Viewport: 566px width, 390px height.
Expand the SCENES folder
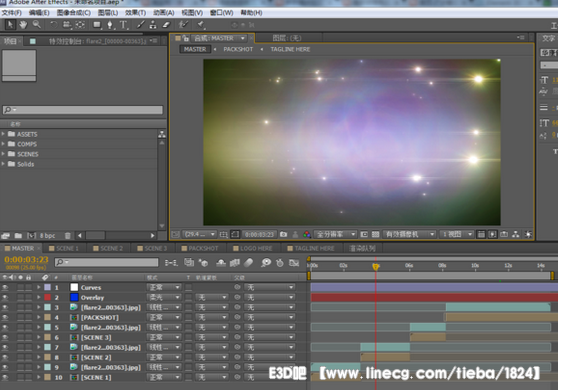coord(3,154)
